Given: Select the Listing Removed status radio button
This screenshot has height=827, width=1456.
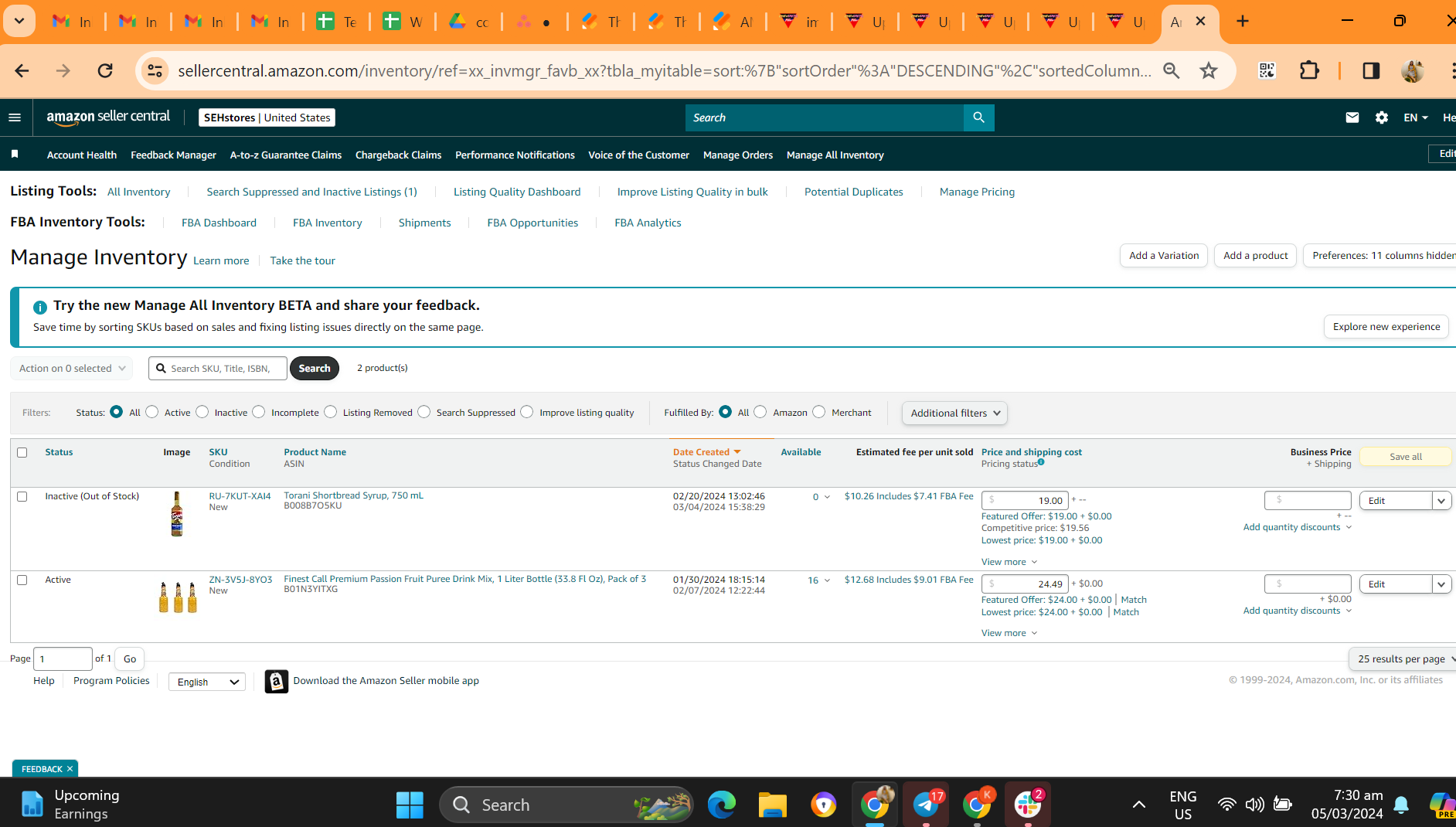Looking at the screenshot, I should click(x=331, y=412).
